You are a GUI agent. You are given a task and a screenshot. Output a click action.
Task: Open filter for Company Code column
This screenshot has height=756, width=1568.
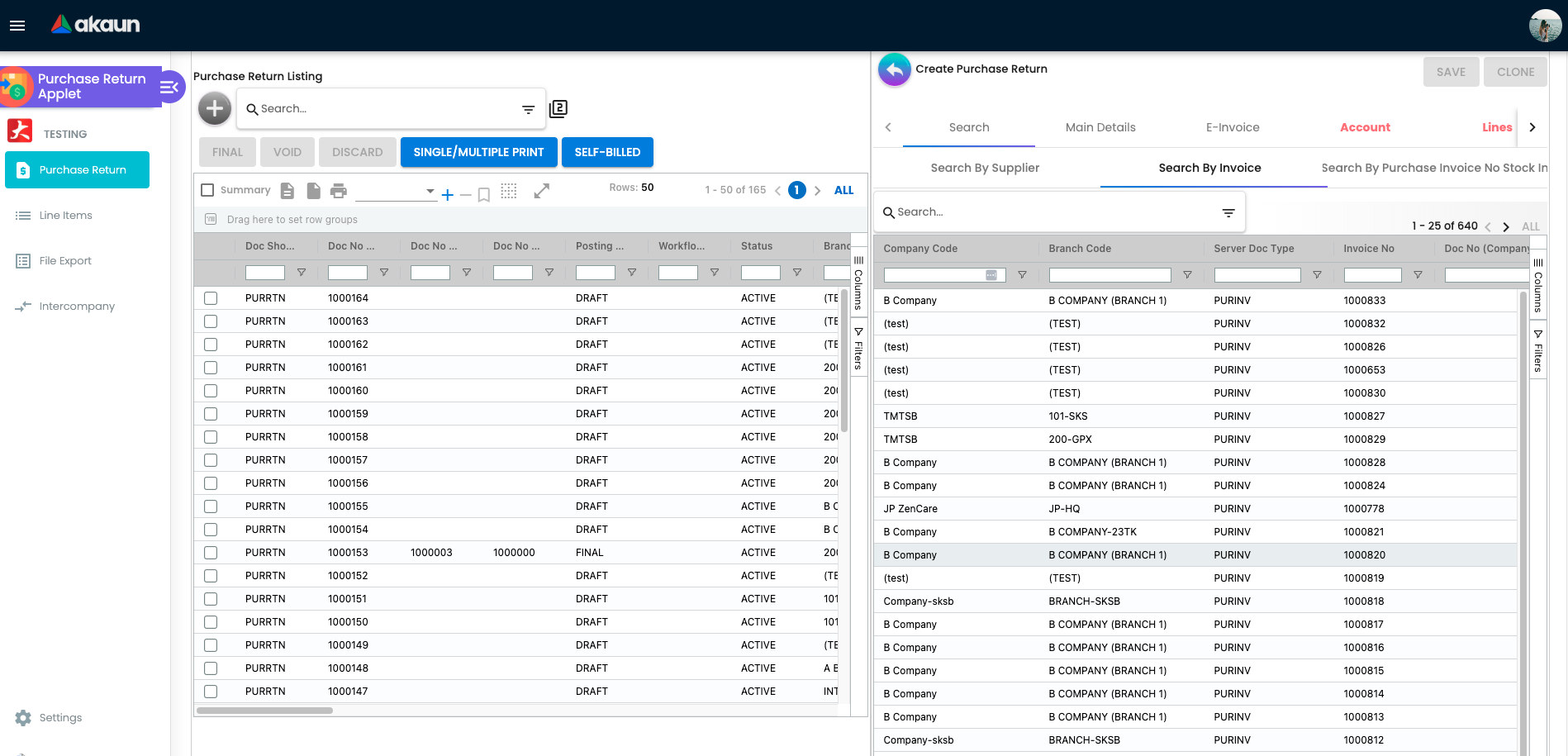tap(1022, 275)
